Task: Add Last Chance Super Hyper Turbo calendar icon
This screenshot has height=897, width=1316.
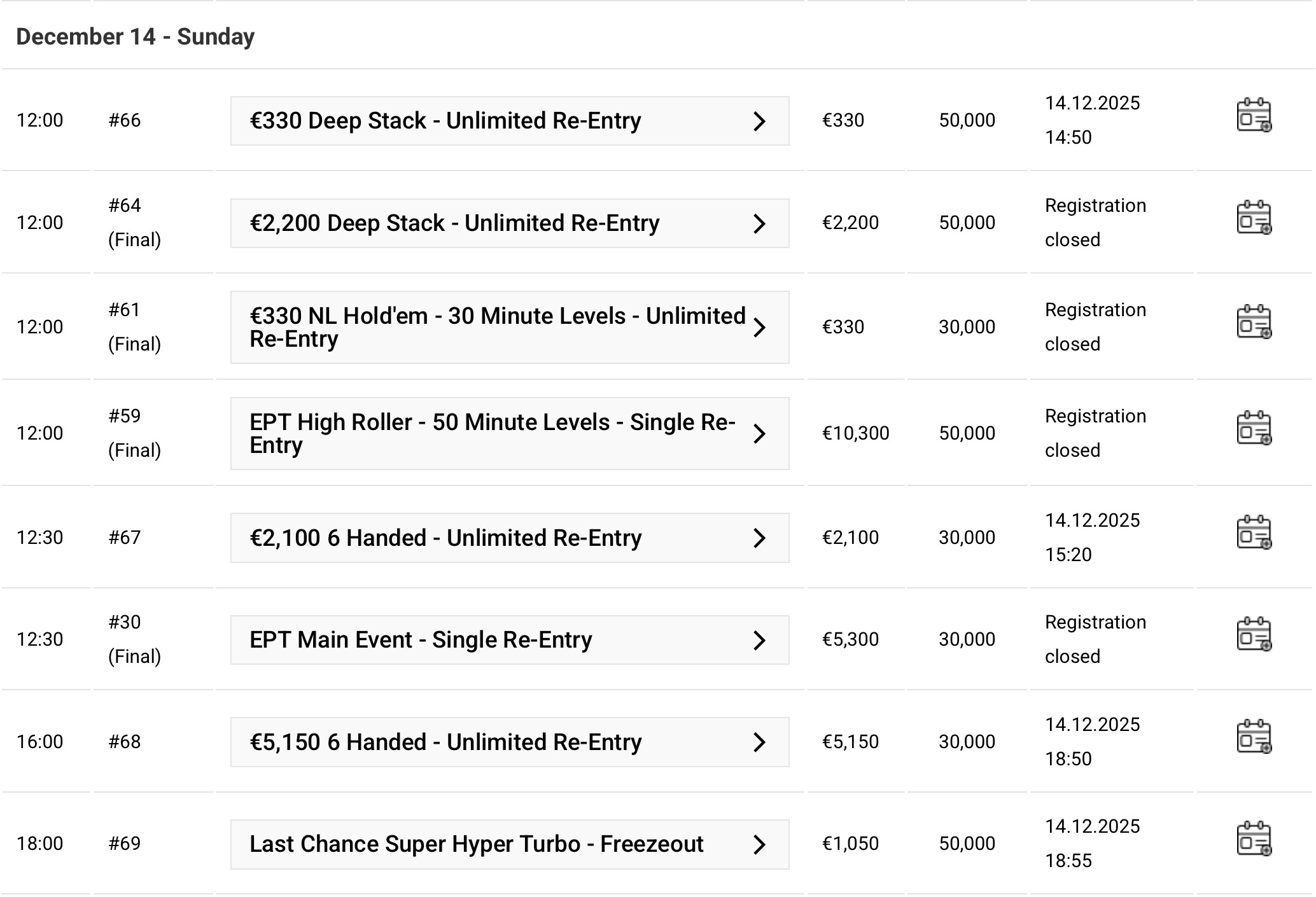Action: 1253,838
